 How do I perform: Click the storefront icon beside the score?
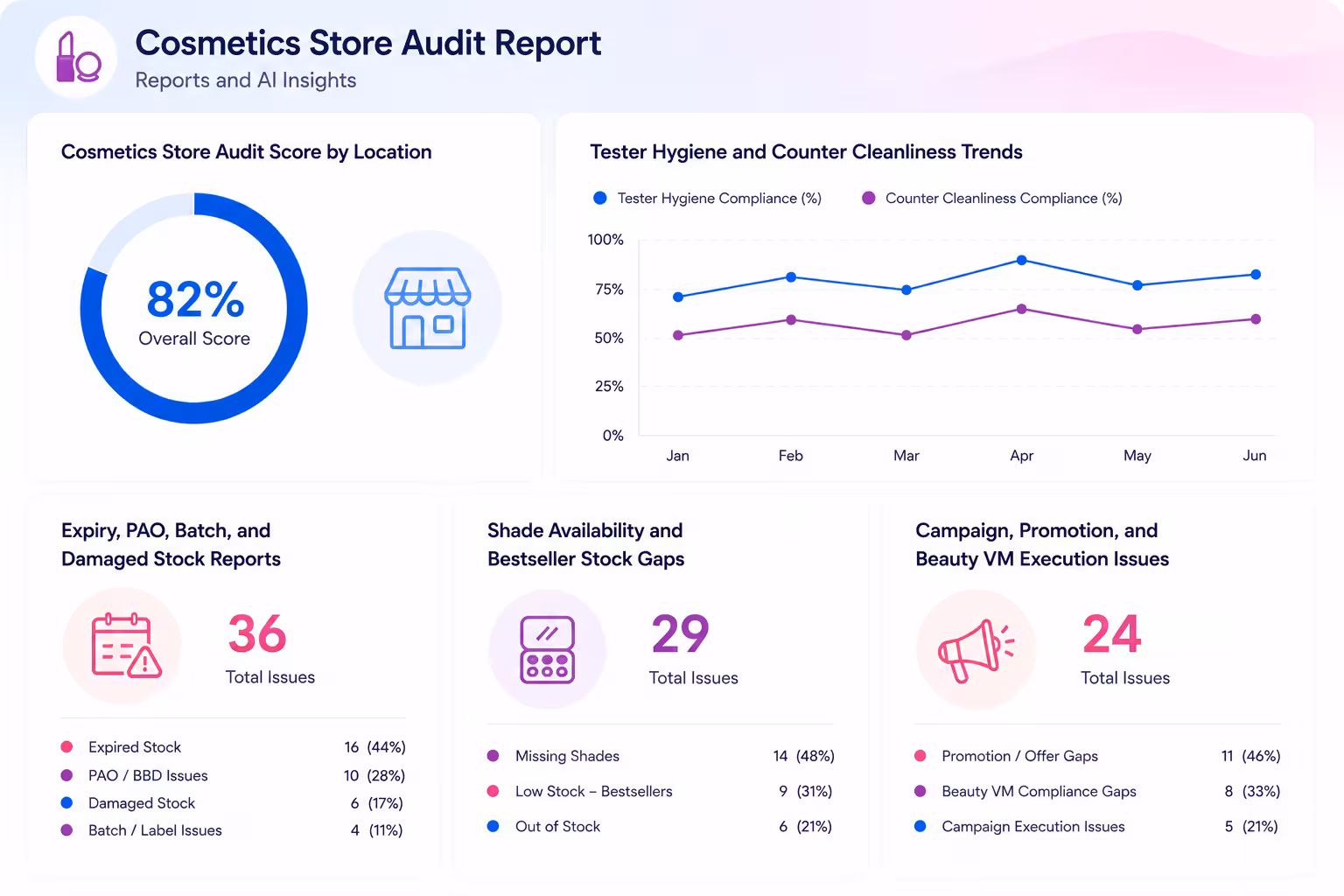427,308
